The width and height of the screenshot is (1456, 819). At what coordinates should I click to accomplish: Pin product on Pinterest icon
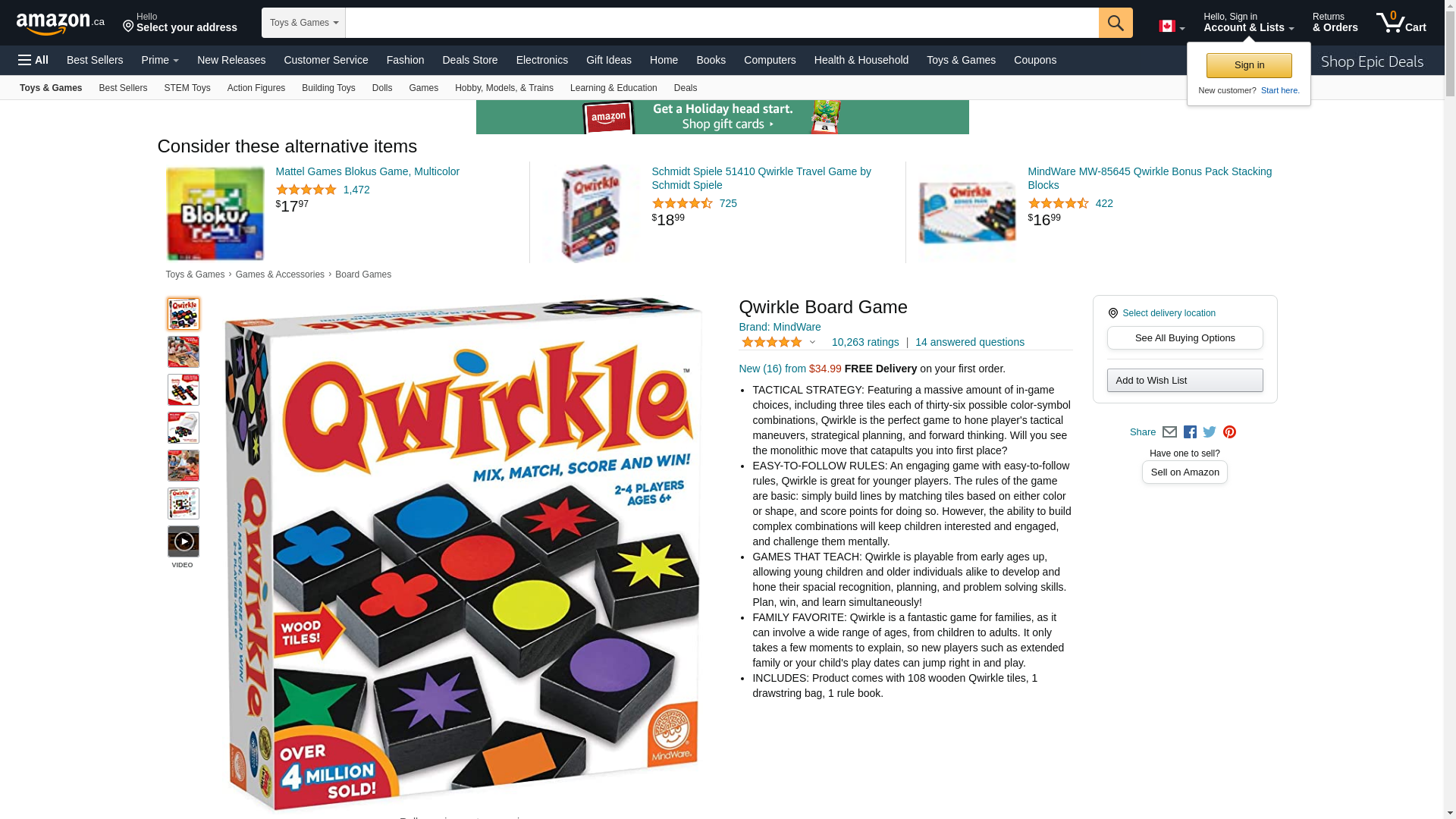pyautogui.click(x=1229, y=432)
